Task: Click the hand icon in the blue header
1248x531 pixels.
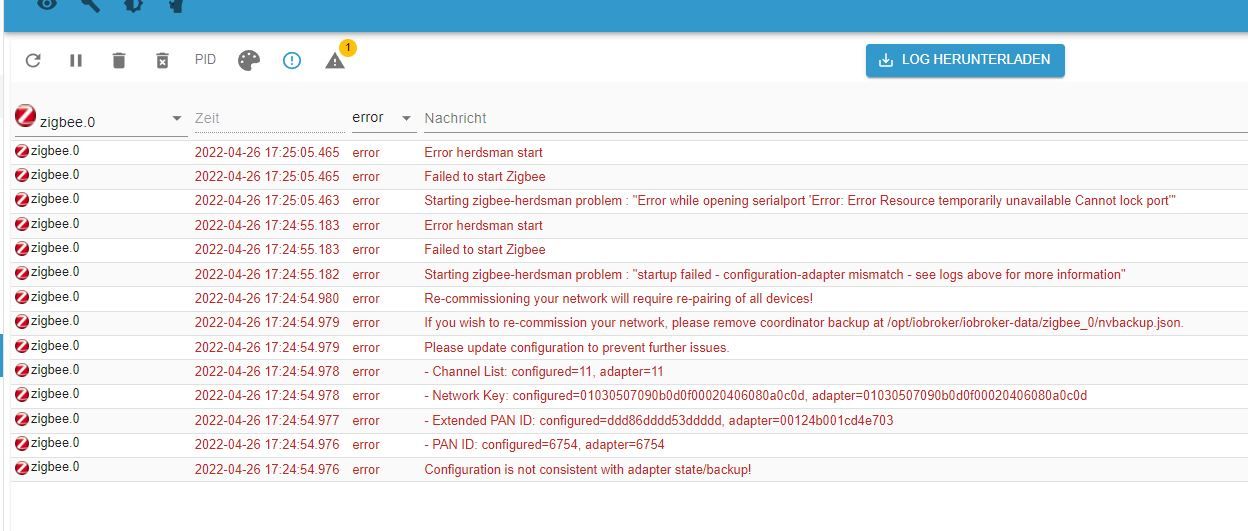Action: [176, 5]
